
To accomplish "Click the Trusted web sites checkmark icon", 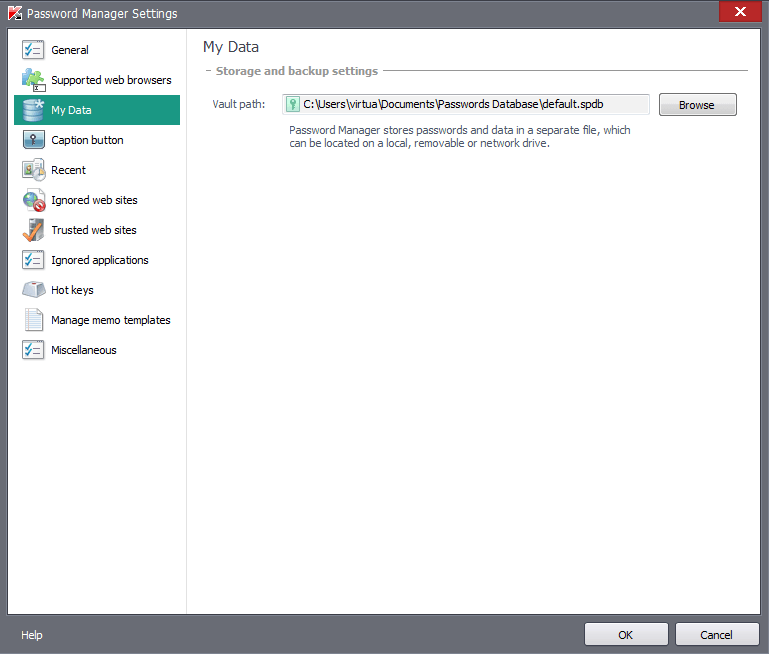I will coord(33,230).
